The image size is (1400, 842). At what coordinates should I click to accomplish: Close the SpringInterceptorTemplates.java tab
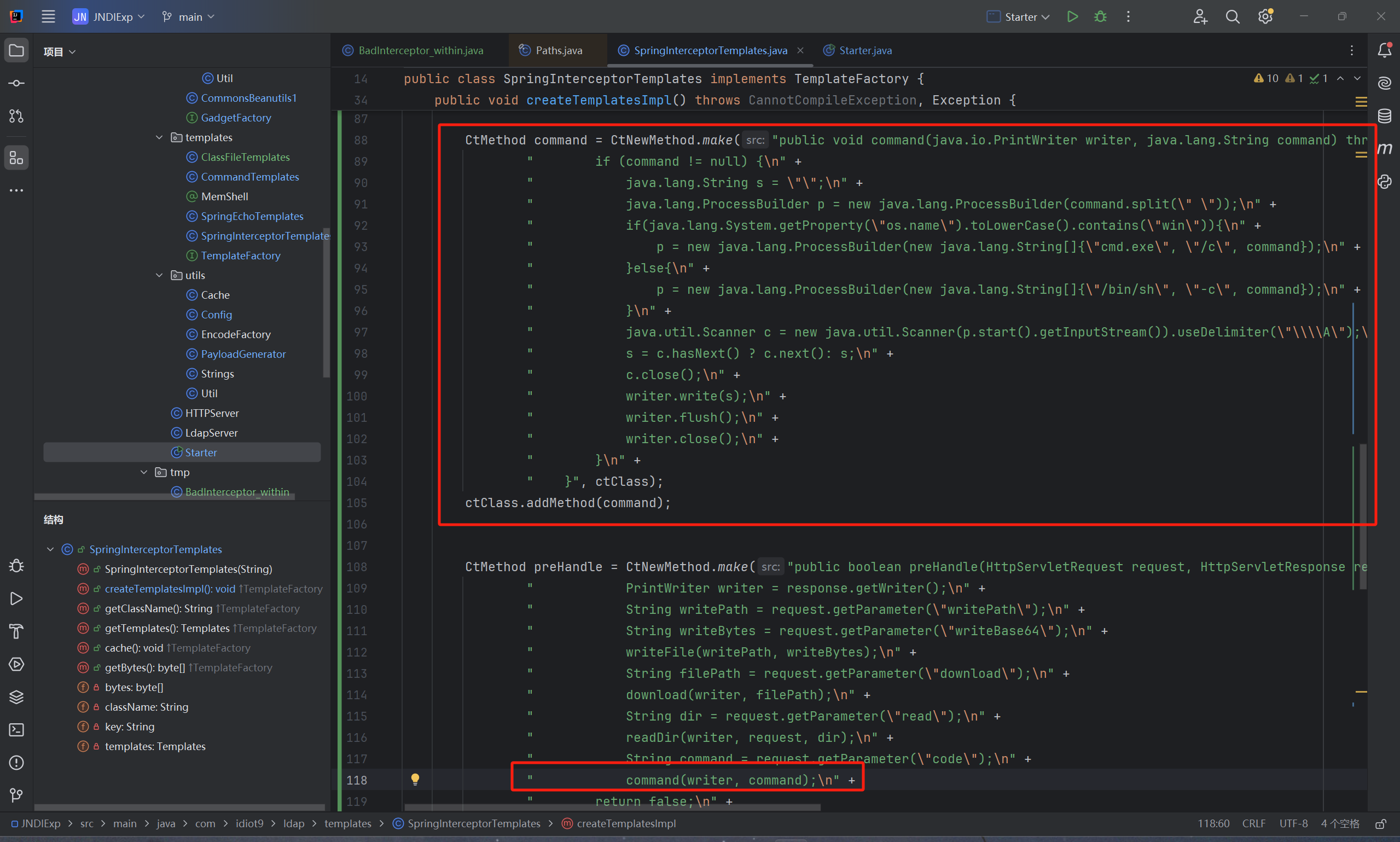coord(800,50)
